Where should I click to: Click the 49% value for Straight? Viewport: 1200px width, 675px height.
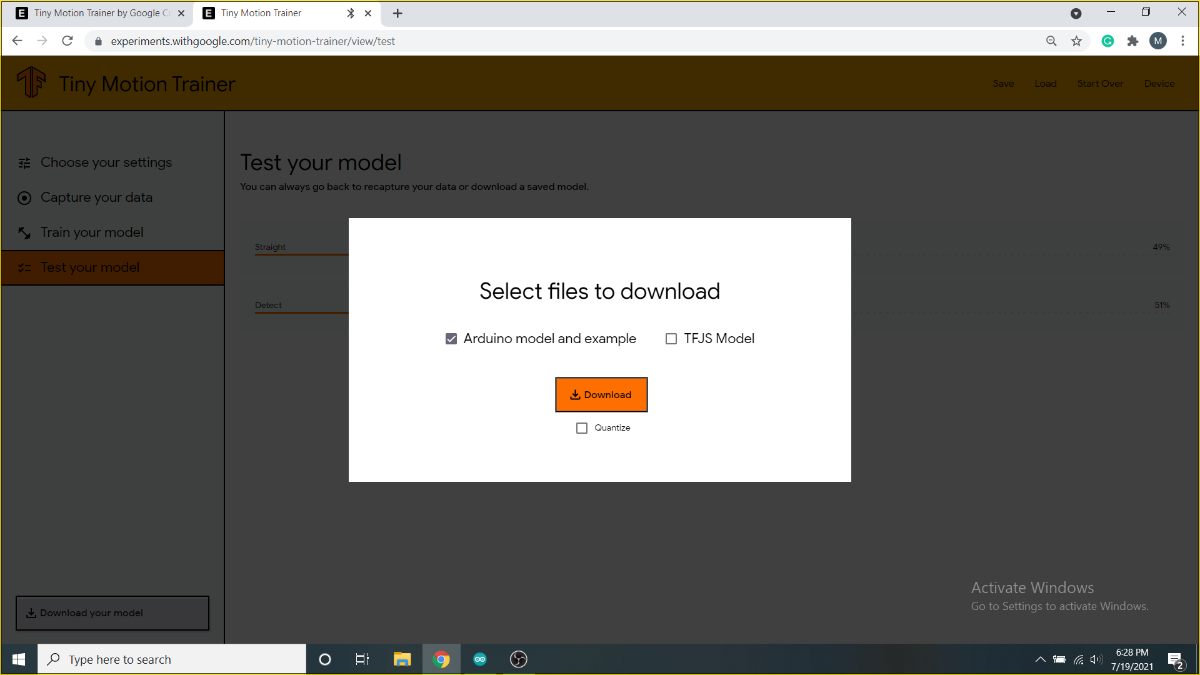point(1161,247)
